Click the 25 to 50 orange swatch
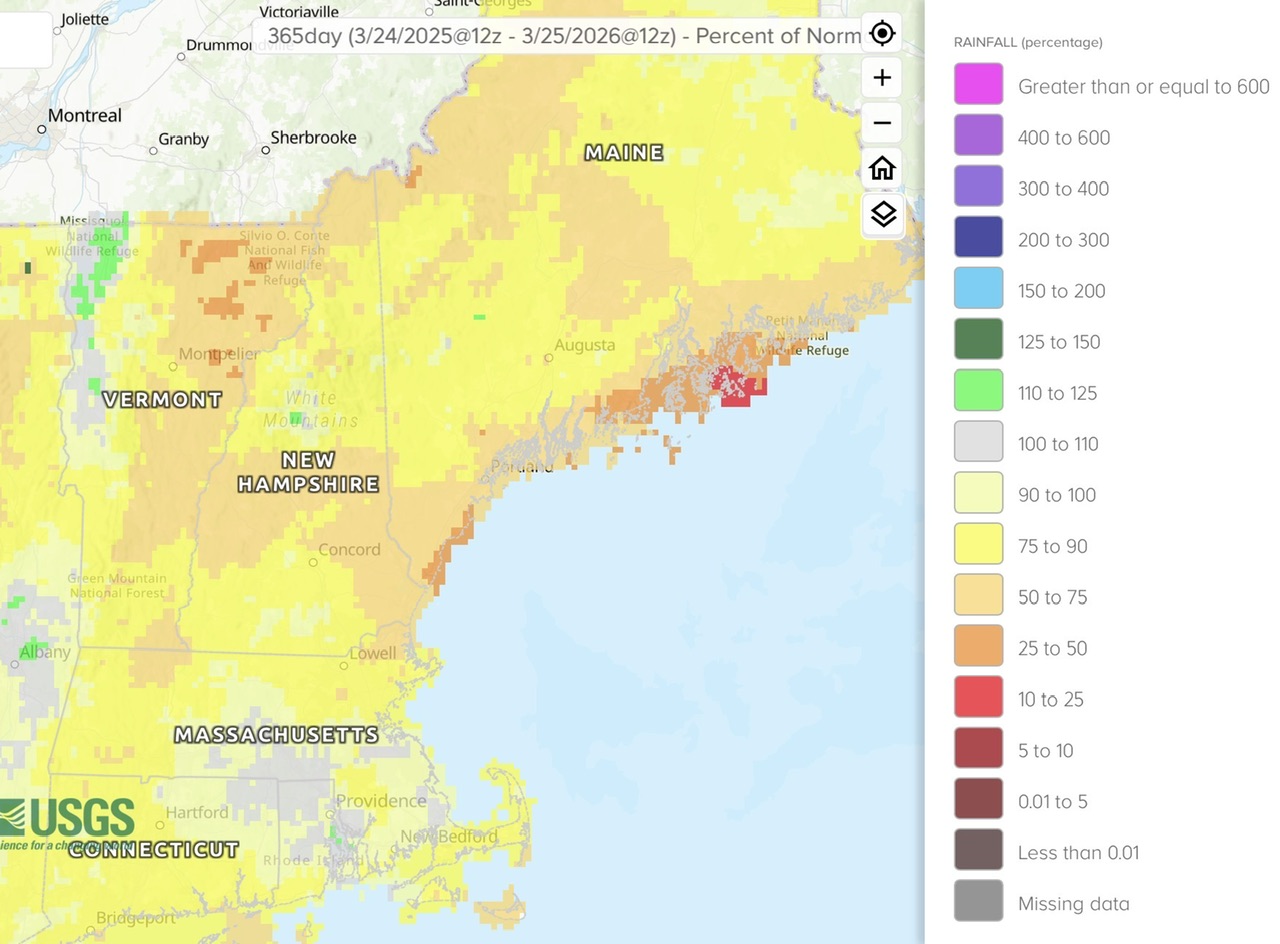Screen dimensions: 1280x944 tap(978, 648)
